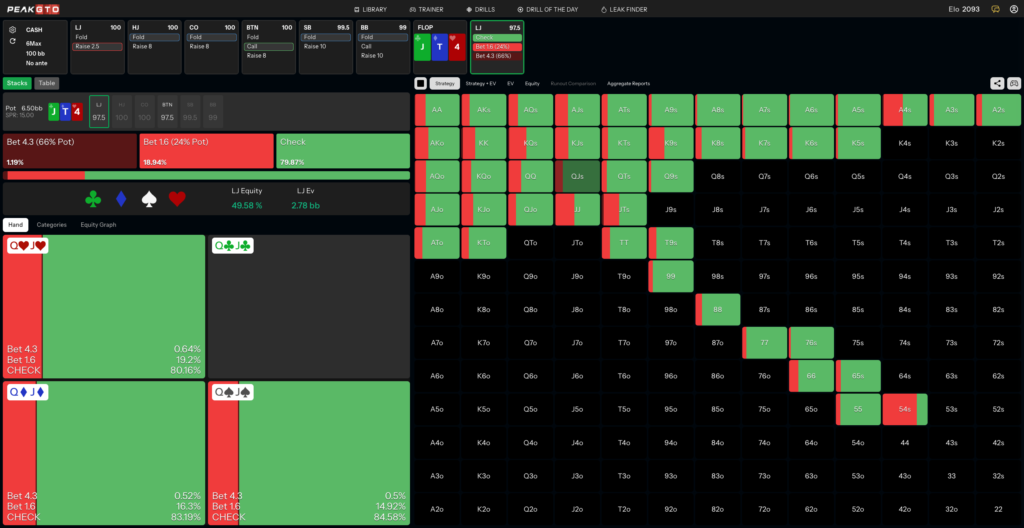Select LJ Raise 2.5 action
Image resolution: width=1024 pixels, height=528 pixels.
coord(97,46)
